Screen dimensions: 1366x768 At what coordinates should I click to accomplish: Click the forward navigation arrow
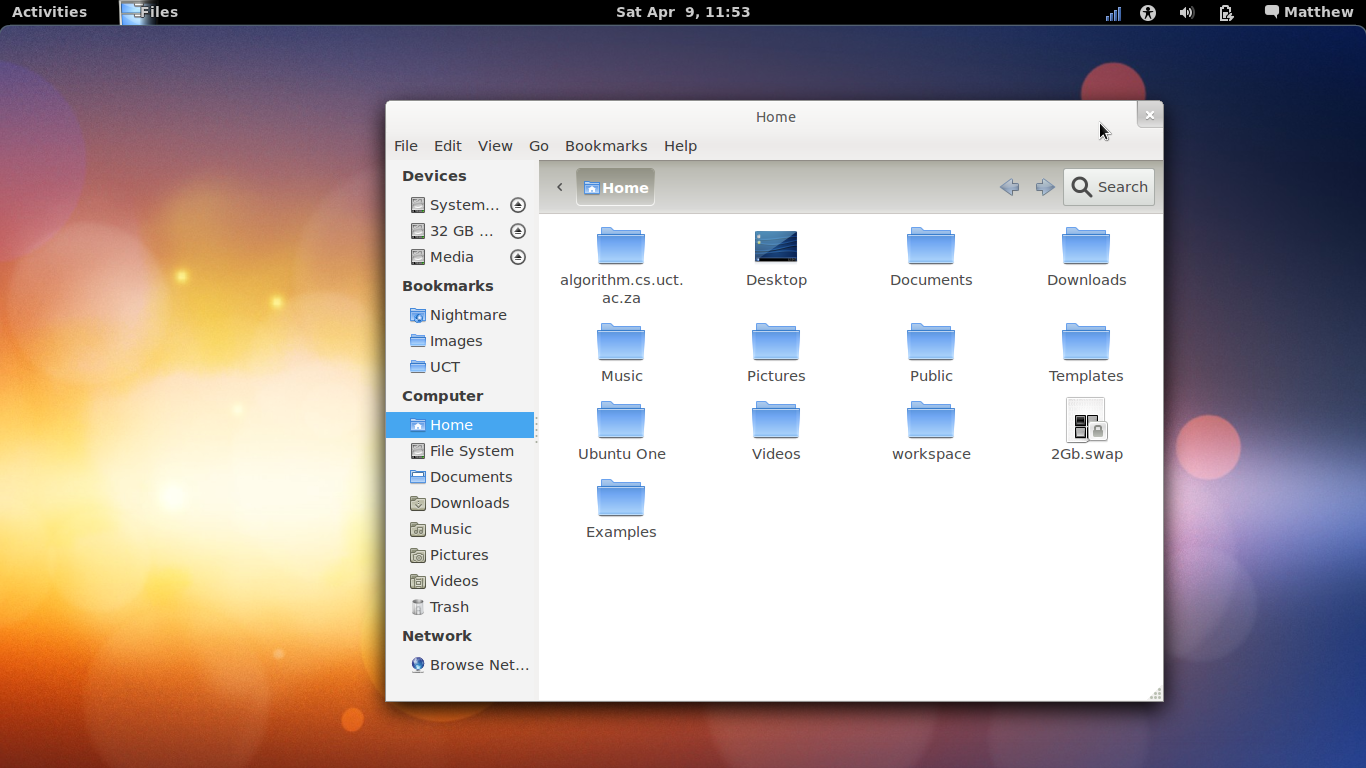tap(1044, 187)
